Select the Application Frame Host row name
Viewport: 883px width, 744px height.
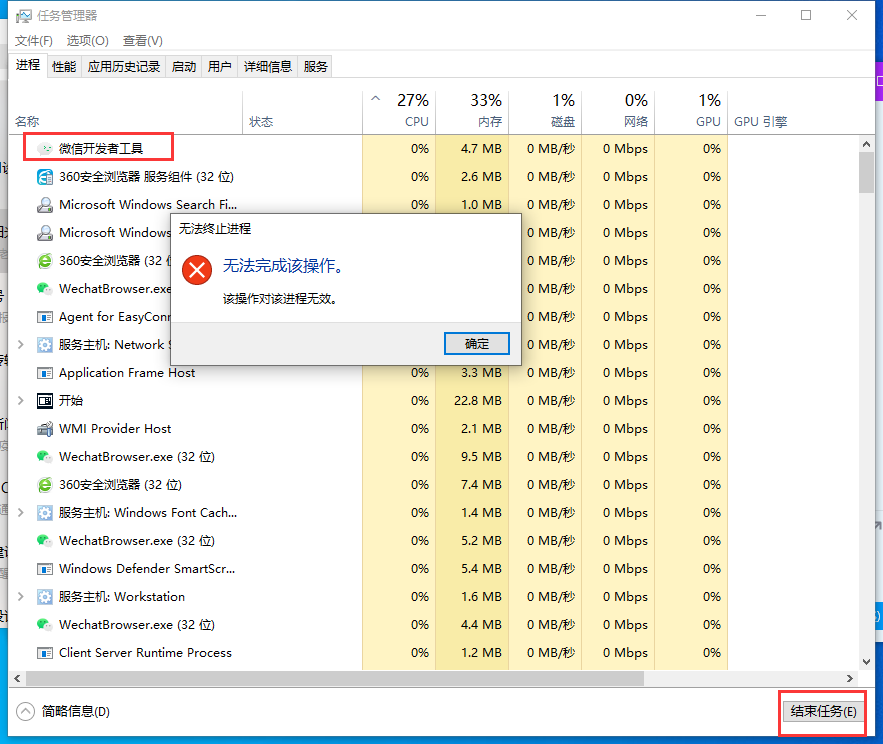127,373
